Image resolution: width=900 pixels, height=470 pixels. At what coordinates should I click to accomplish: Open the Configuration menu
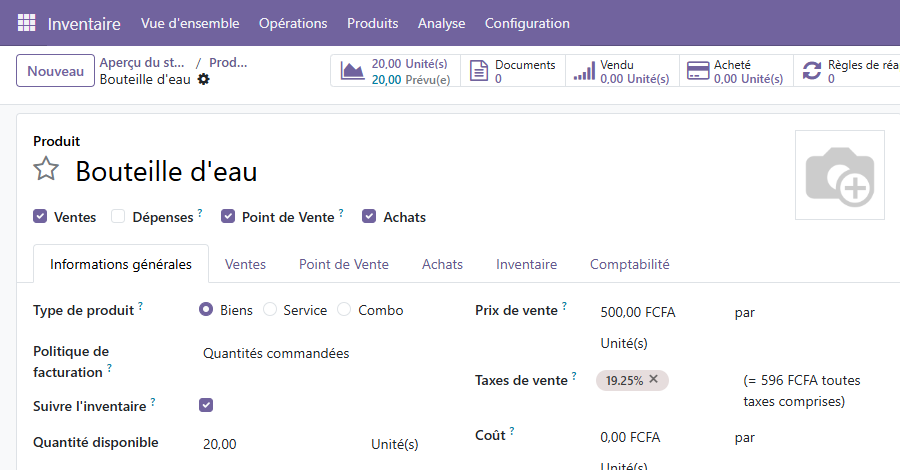[527, 23]
